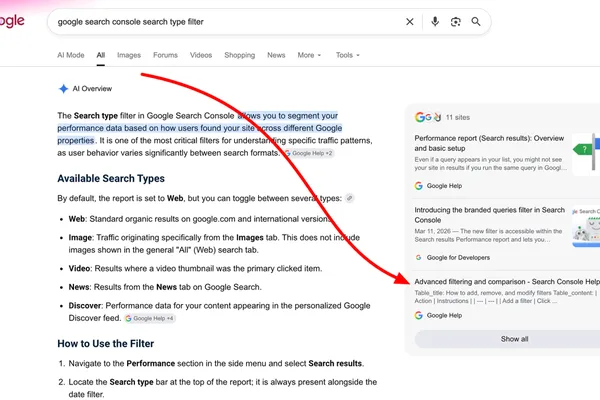Expand the Tools dropdown
Image resolution: width=600 pixels, height=400 pixels.
347,55
